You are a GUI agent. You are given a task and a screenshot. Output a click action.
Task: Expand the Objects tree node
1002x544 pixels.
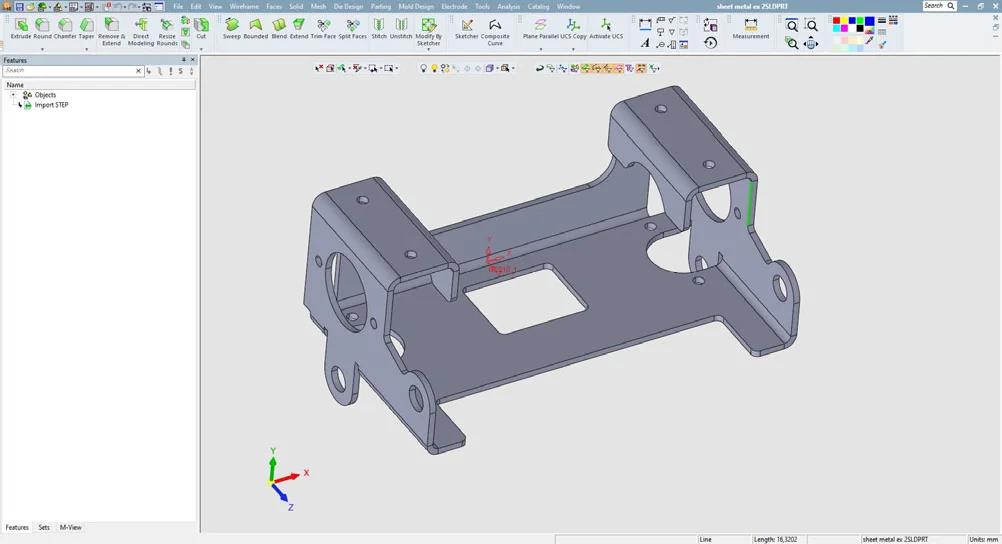13,95
